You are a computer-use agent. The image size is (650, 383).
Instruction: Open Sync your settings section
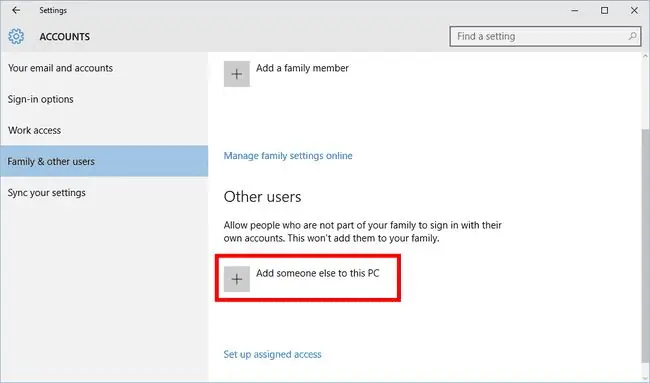(104, 192)
